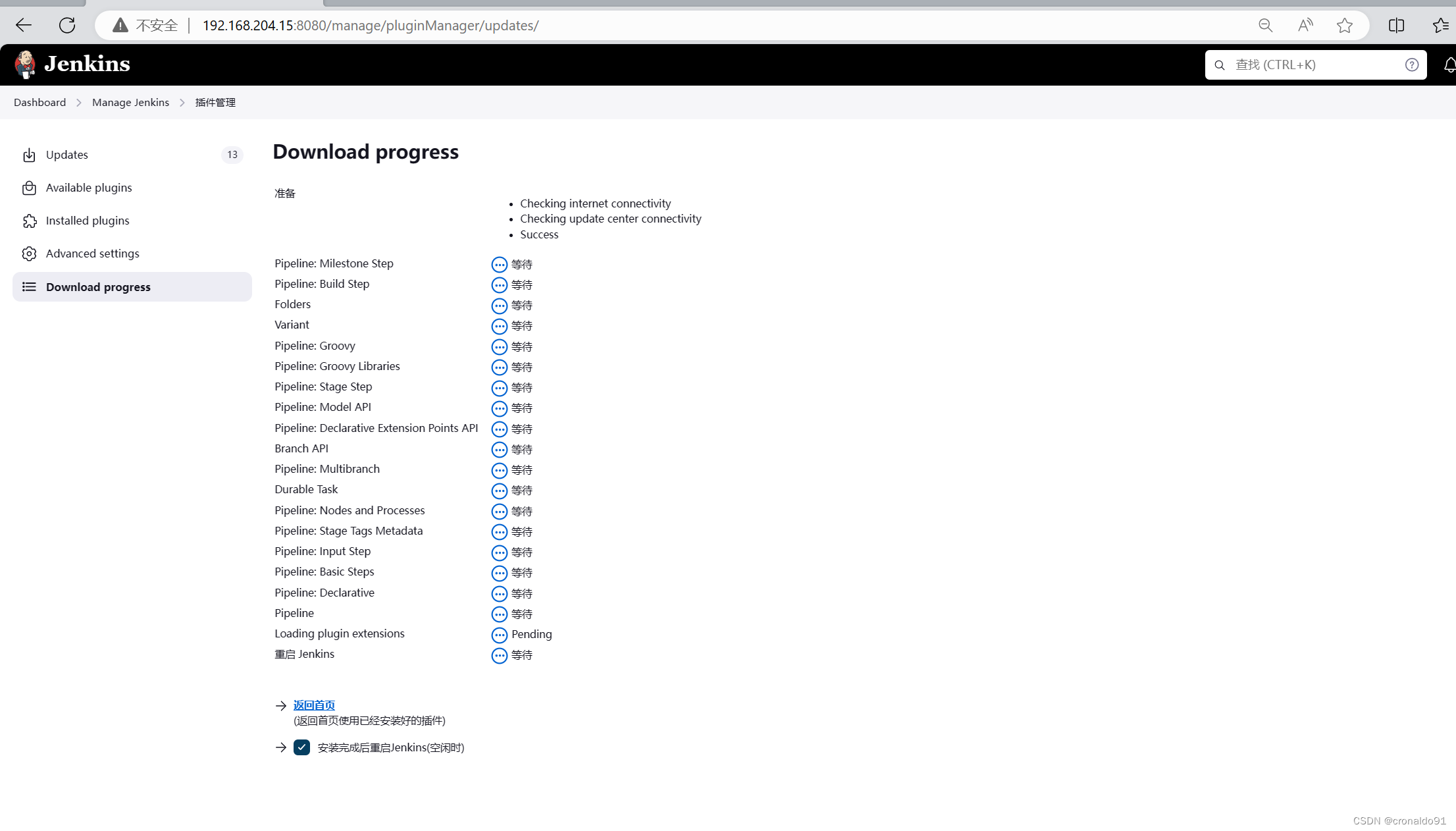Click the Pipeline: Declarative Extension Points API text
Image resolution: width=1456 pixels, height=831 pixels.
pos(377,428)
